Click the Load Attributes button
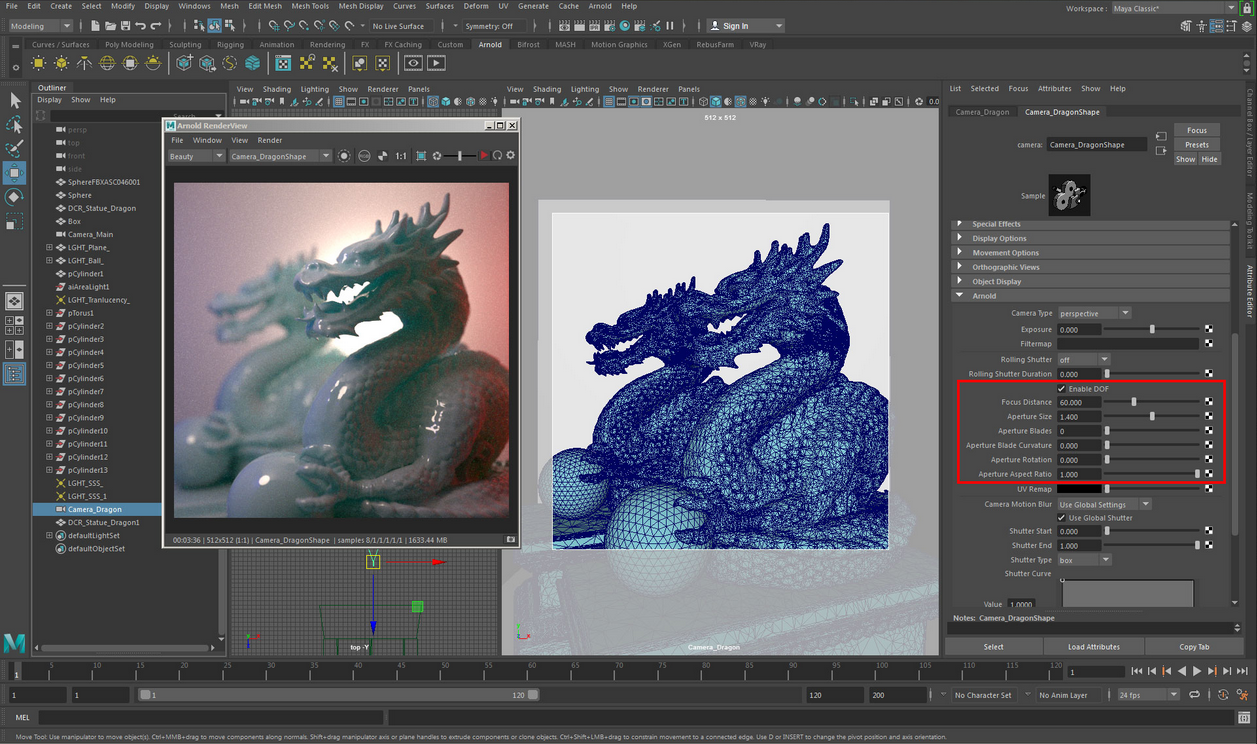 pos(1094,647)
